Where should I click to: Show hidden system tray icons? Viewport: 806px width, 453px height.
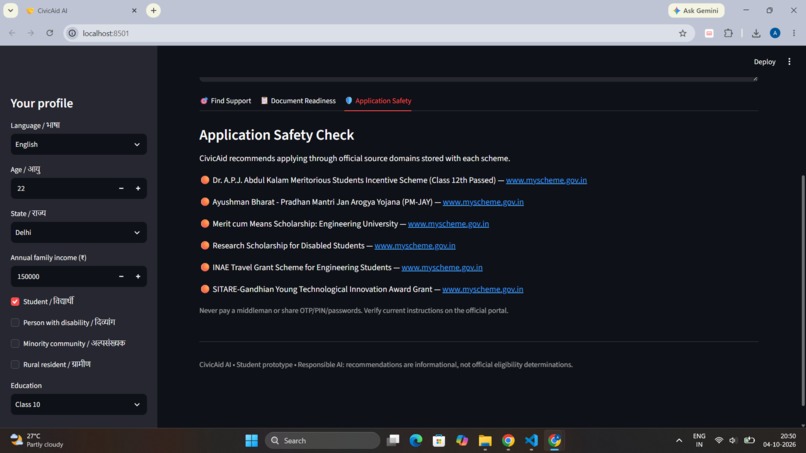(679, 441)
